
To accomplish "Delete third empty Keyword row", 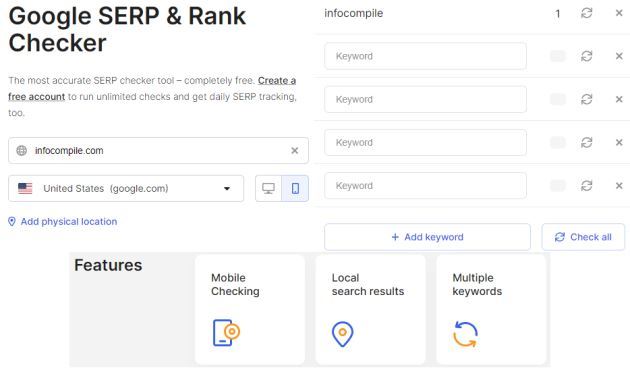I will click(619, 143).
